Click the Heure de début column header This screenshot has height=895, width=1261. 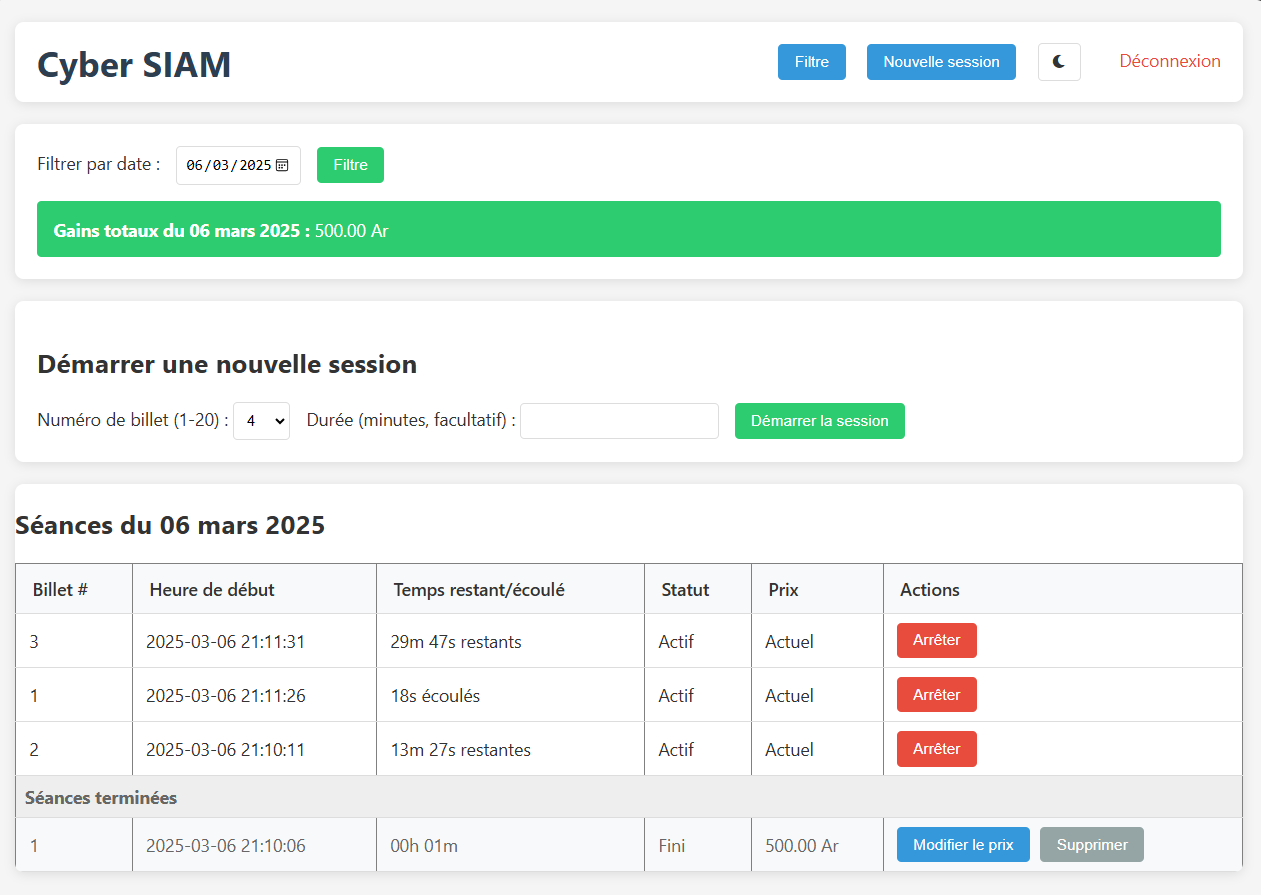click(x=212, y=590)
